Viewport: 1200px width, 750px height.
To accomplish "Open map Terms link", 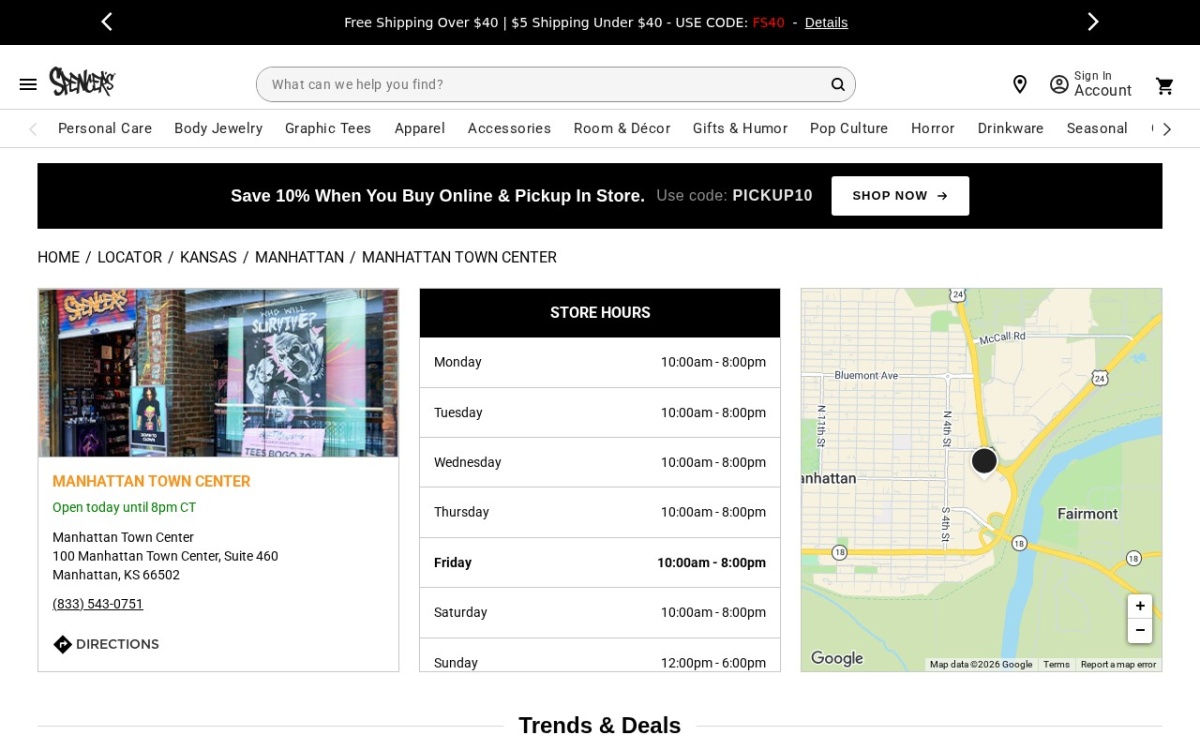I will (x=1056, y=664).
